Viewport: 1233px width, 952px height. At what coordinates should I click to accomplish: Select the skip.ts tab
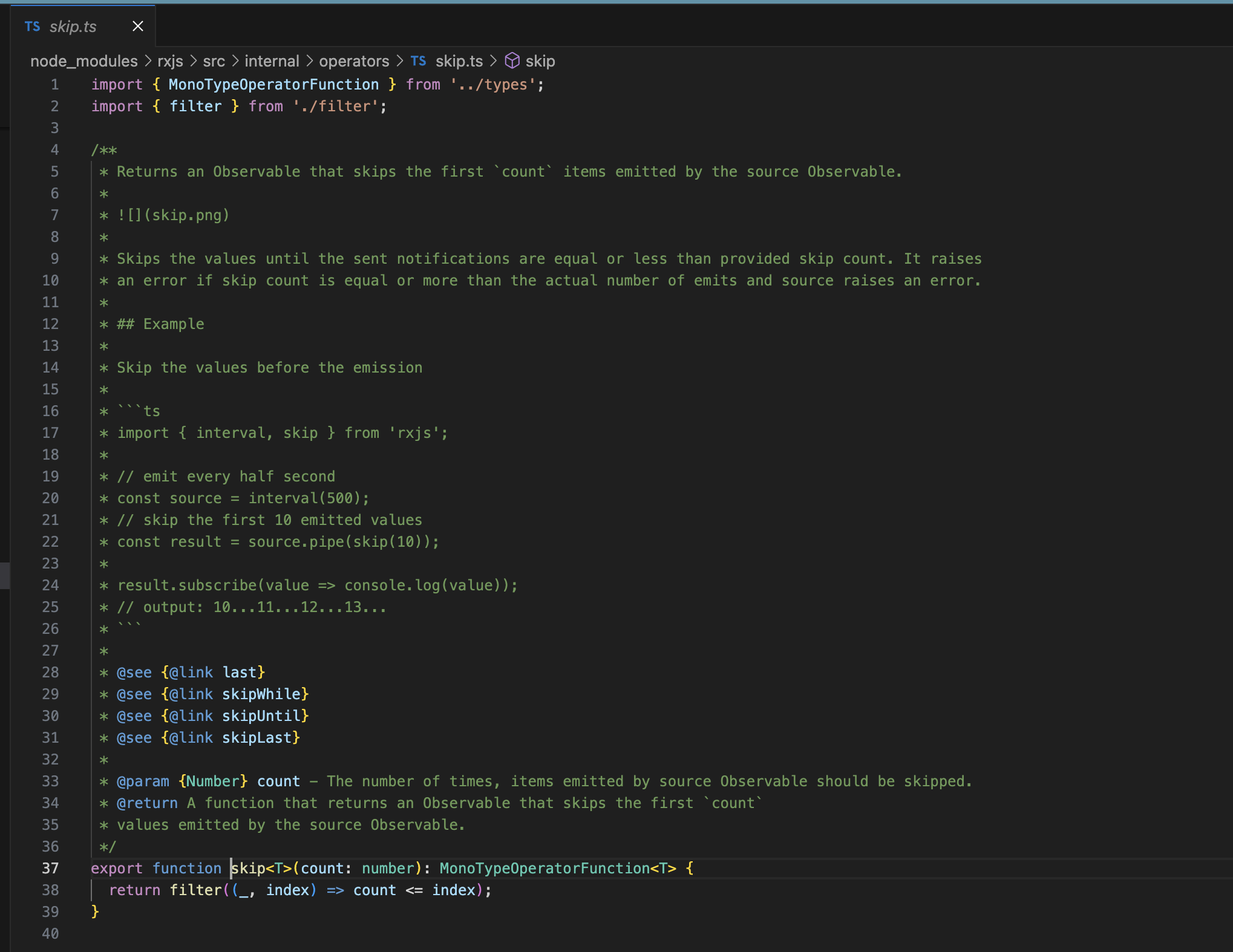coord(83,26)
